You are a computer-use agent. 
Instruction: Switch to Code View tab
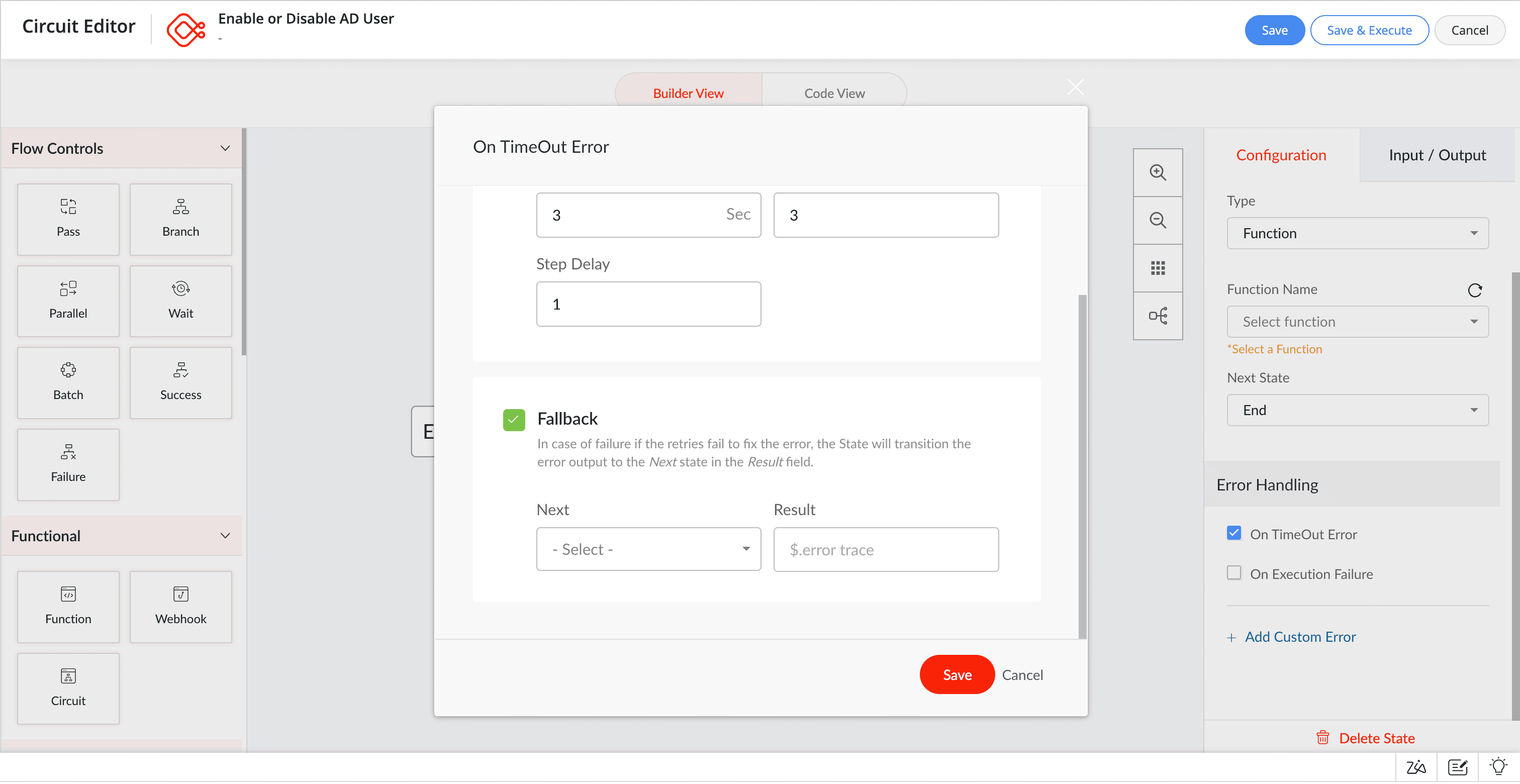click(834, 93)
